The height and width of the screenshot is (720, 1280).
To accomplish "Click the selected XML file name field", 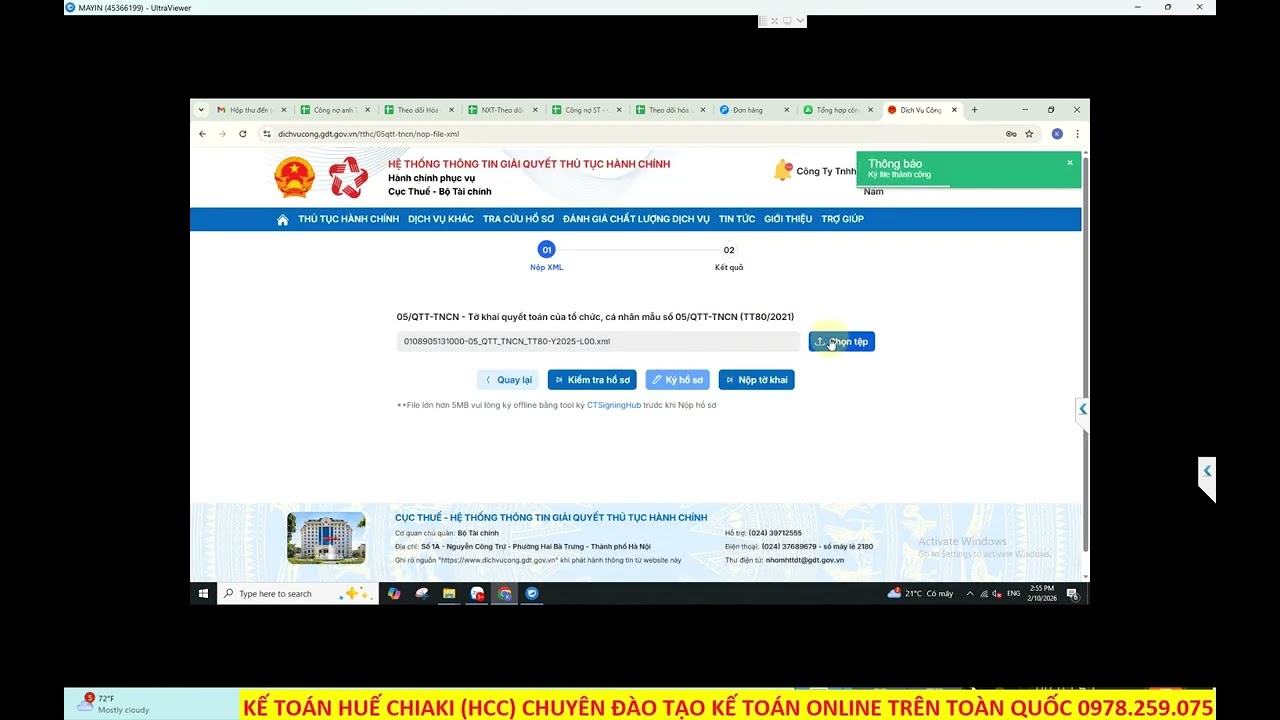I will (598, 342).
